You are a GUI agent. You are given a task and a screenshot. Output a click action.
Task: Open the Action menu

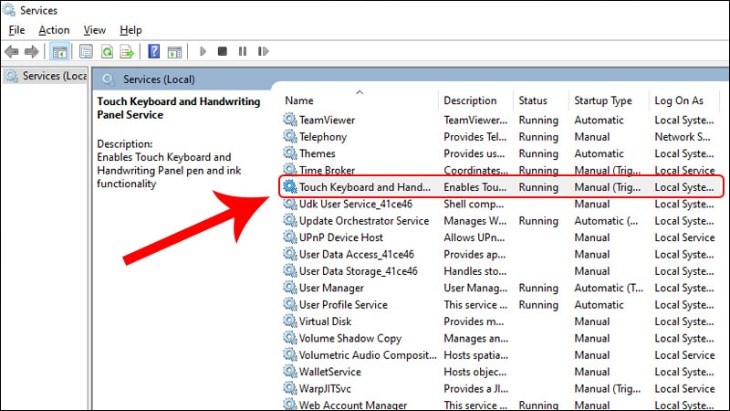54,30
